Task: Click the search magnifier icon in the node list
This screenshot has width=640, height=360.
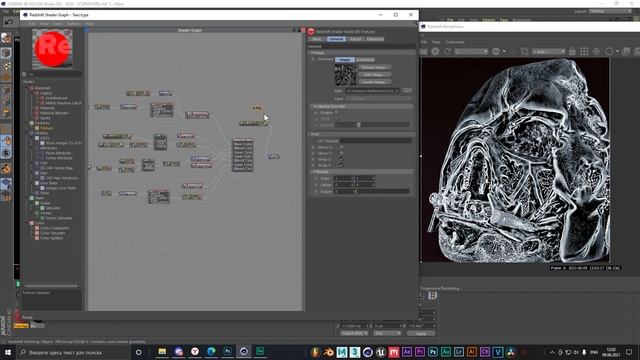Action: tap(24, 74)
